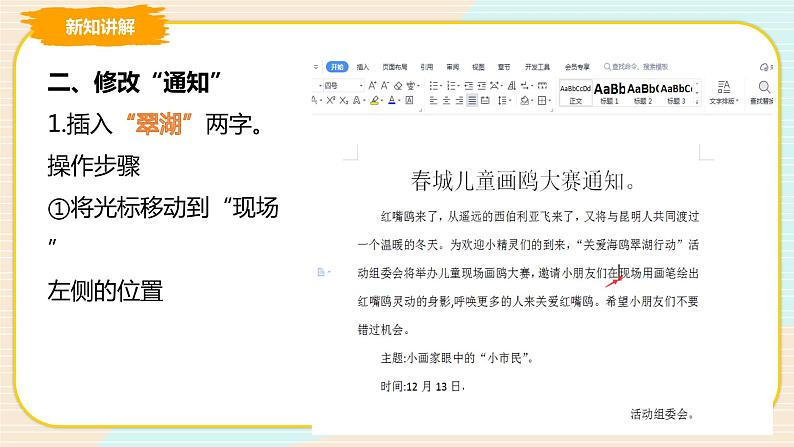Click the tab stops ruler icon
This screenshot has height=447, width=794.
(542, 86)
